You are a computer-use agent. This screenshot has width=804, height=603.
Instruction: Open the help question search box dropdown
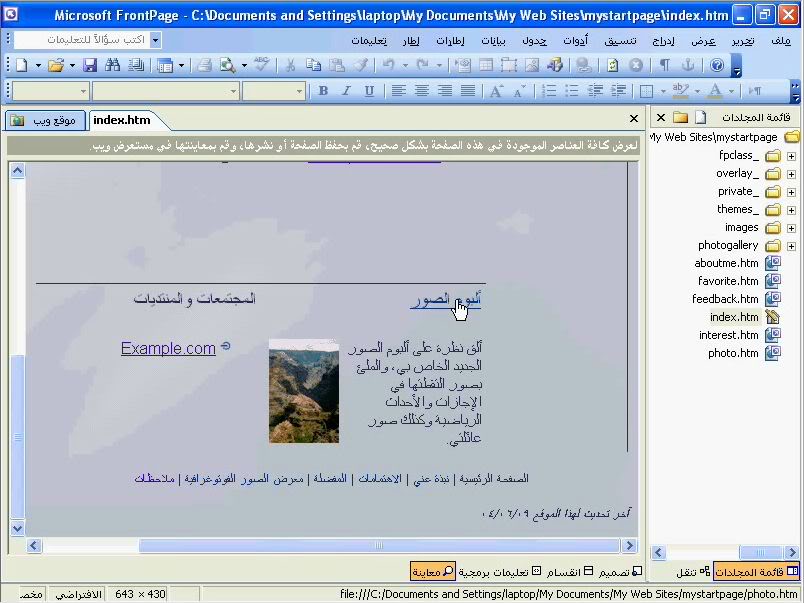click(155, 40)
